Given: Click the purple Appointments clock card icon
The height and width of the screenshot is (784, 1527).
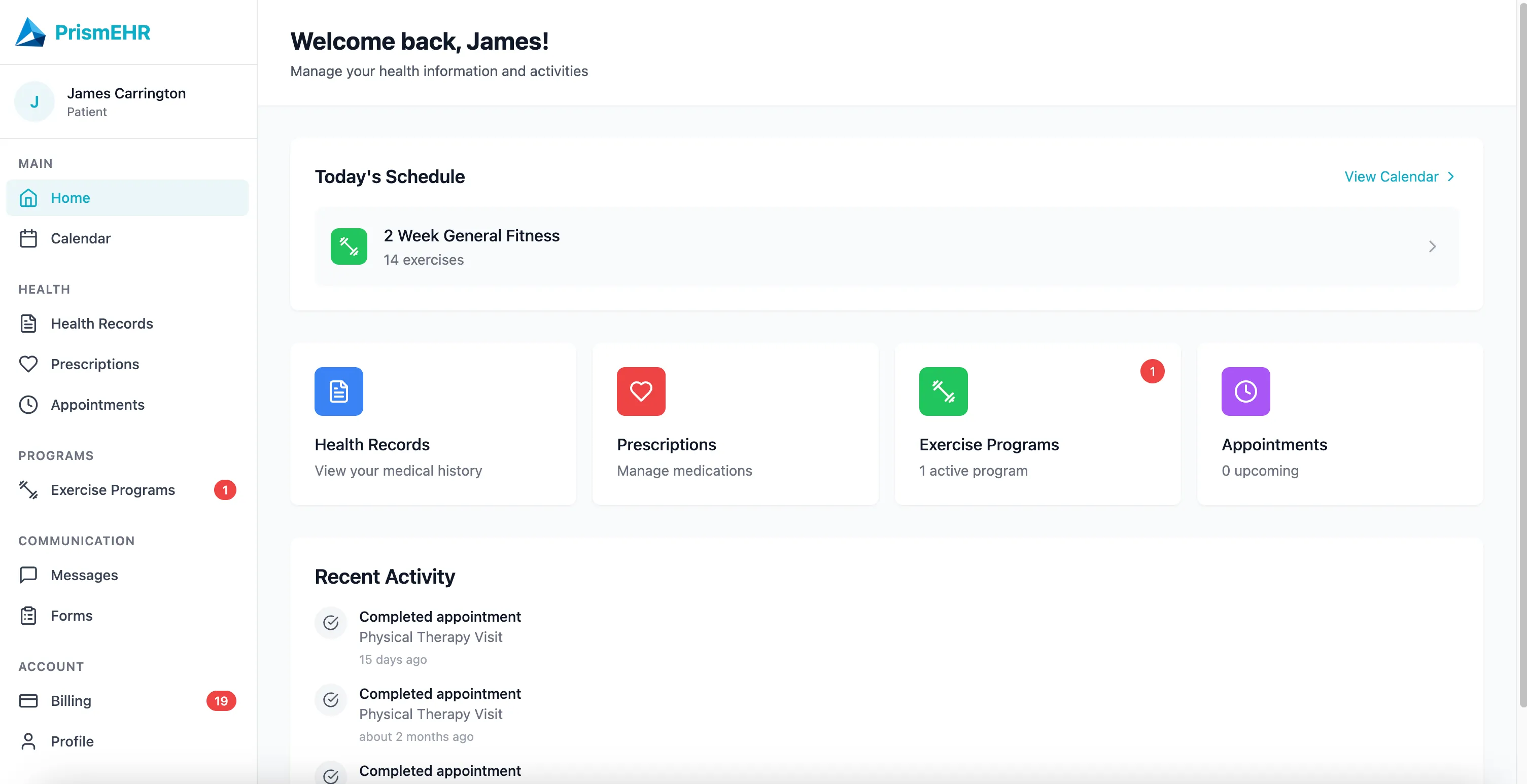Looking at the screenshot, I should [x=1246, y=391].
